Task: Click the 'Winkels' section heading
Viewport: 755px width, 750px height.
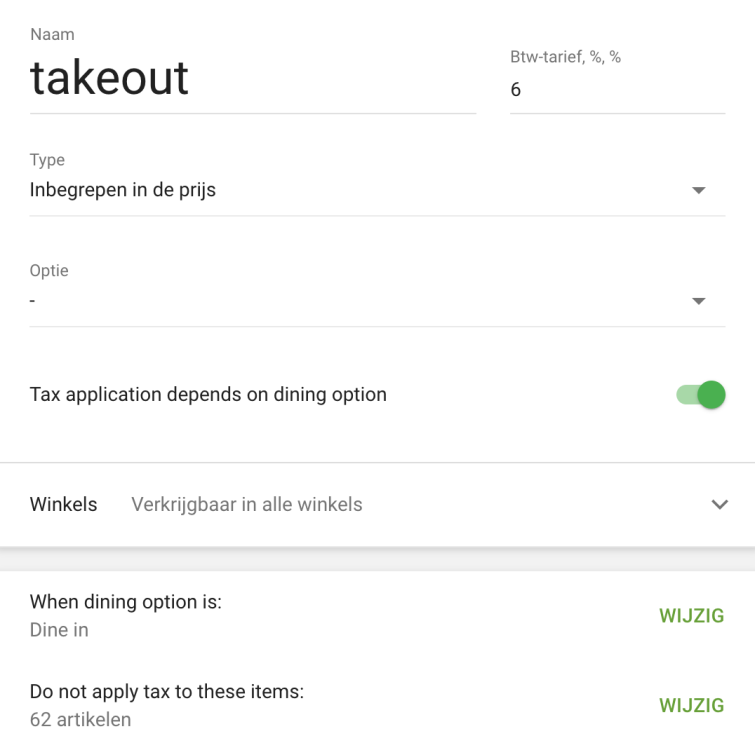Action: pyautogui.click(x=64, y=504)
